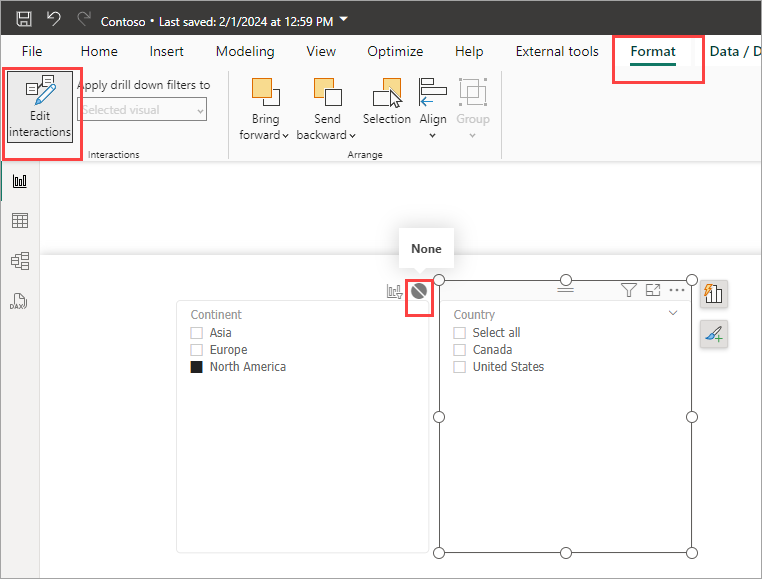Image resolution: width=762 pixels, height=579 pixels.
Task: Select the Optimize ribbon tab
Action: click(x=395, y=52)
